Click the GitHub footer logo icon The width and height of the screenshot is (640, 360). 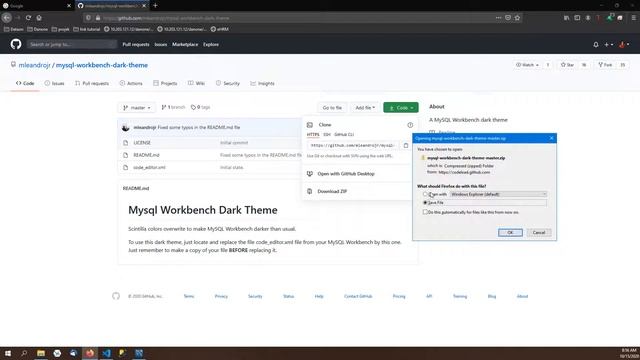(116, 296)
